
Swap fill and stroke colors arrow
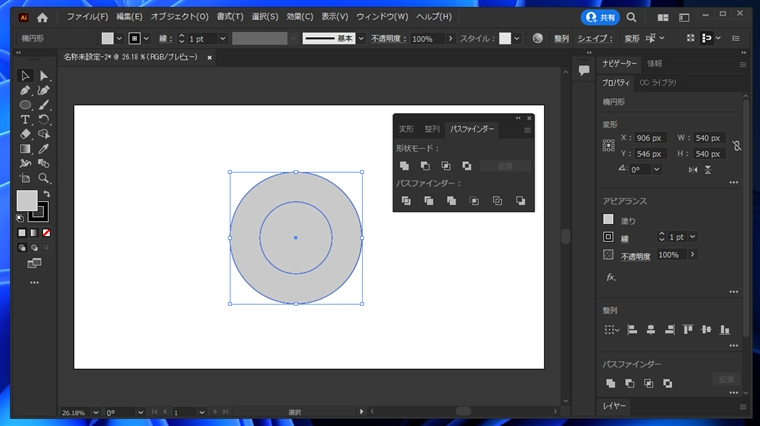coord(47,193)
